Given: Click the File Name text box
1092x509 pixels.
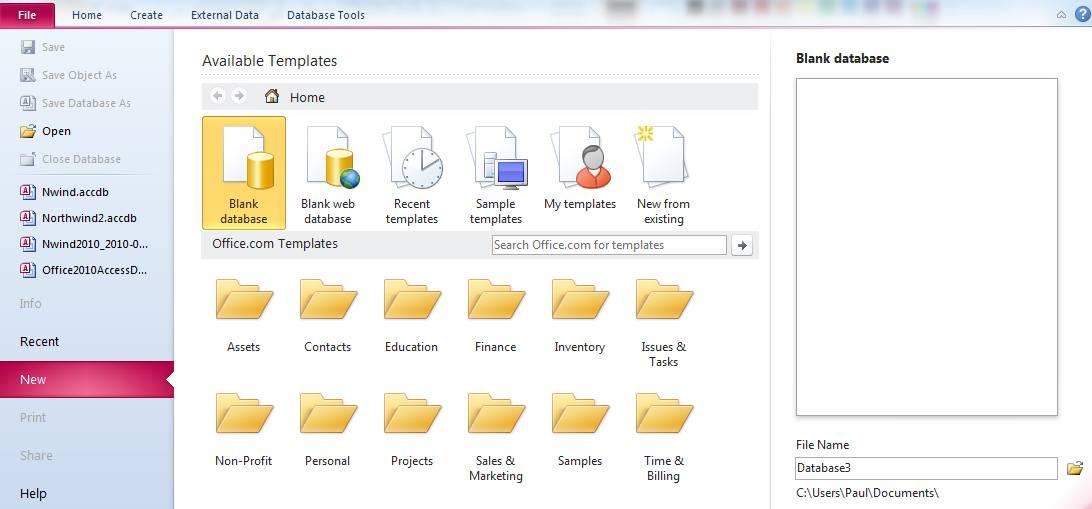Looking at the screenshot, I should point(925,468).
